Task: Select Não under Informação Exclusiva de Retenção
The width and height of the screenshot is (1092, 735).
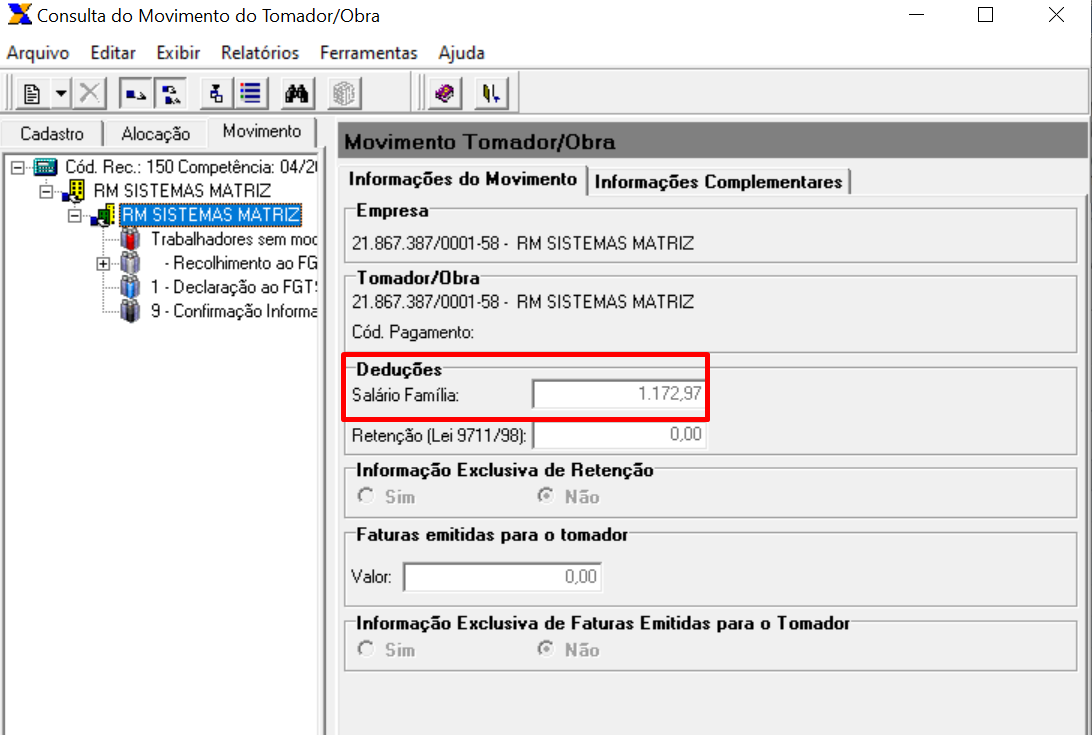Action: [x=545, y=496]
